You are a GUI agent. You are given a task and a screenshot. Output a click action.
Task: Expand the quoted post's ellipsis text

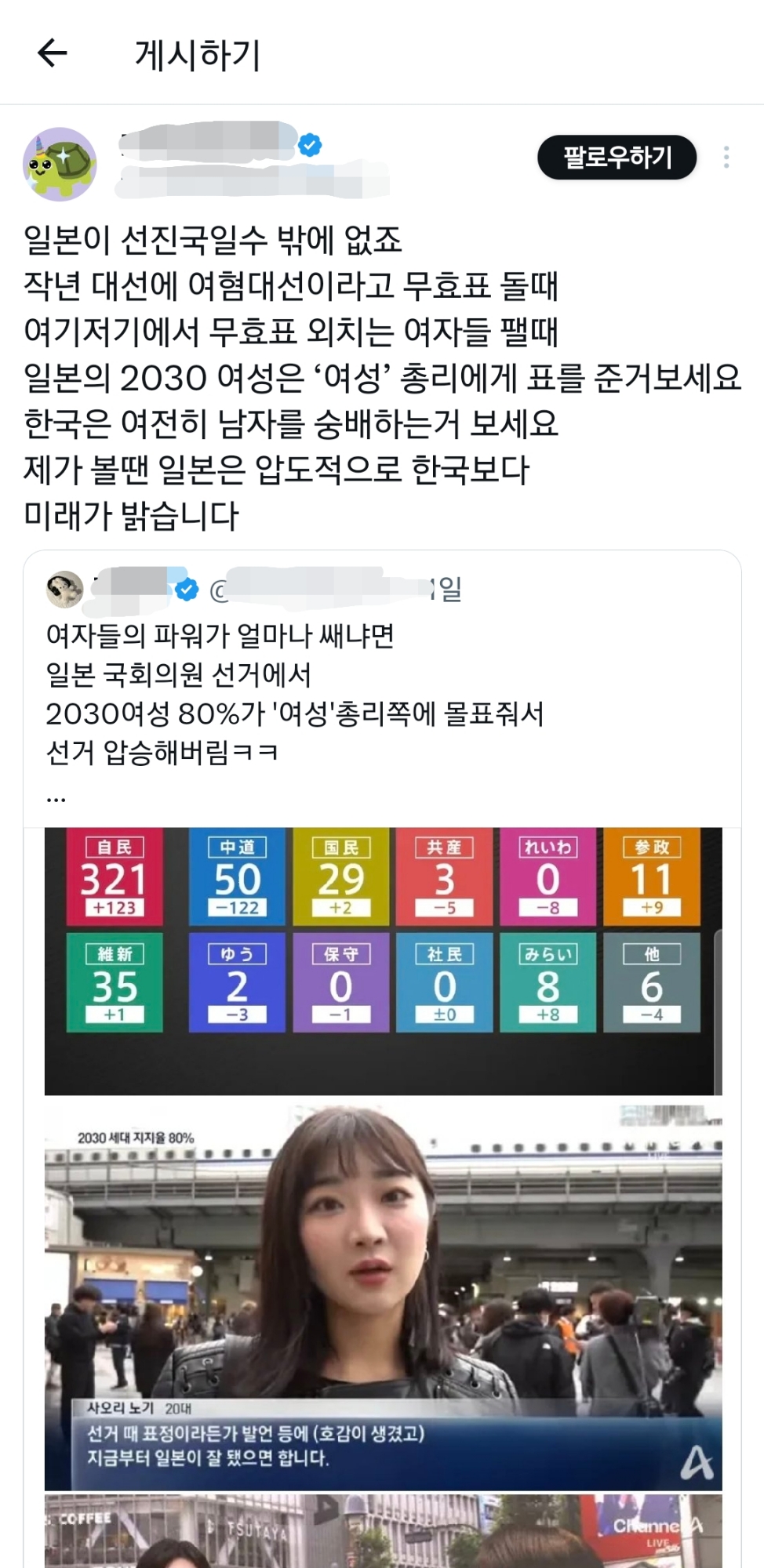pyautogui.click(x=56, y=797)
